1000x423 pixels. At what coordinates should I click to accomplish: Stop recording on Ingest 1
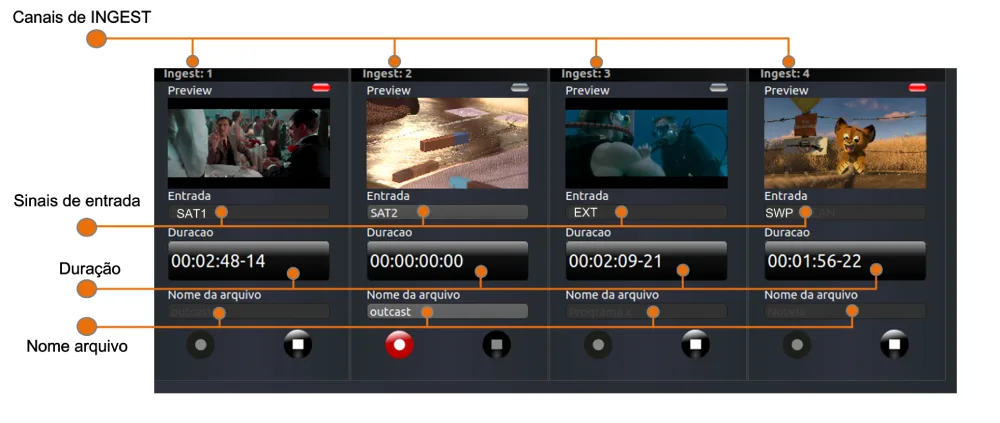(x=298, y=345)
